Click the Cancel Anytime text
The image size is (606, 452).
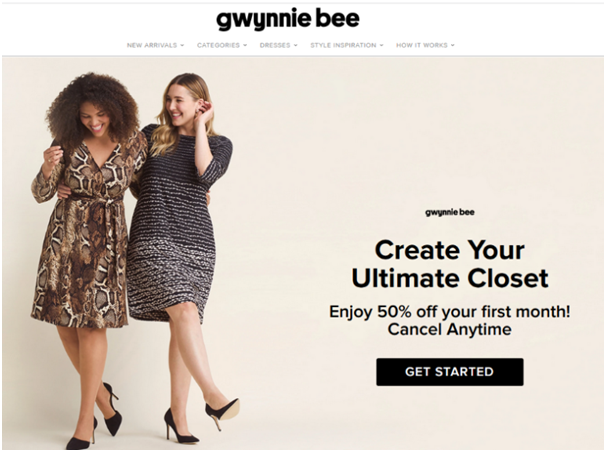click(450, 330)
